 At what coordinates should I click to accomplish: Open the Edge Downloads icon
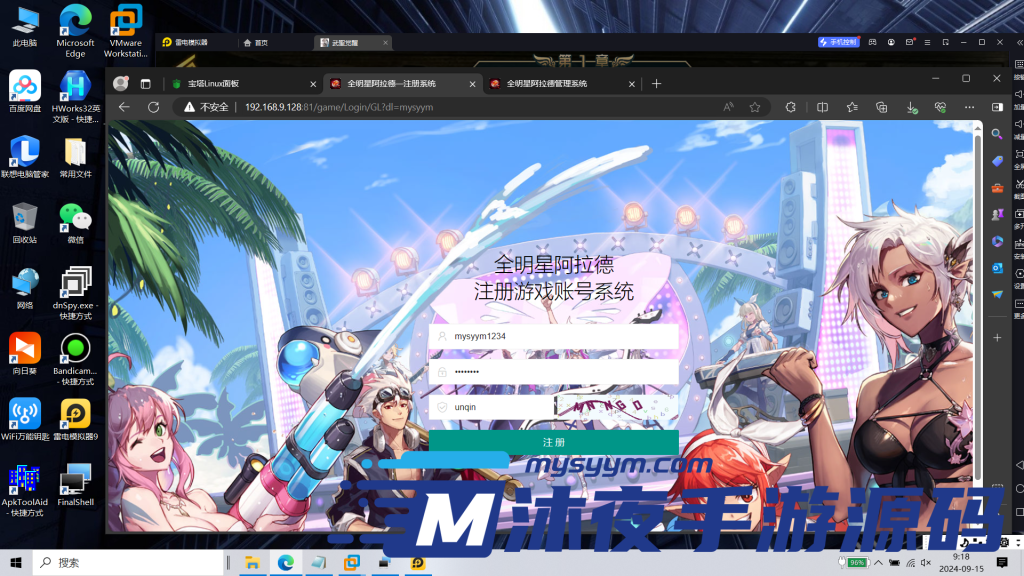[x=910, y=107]
